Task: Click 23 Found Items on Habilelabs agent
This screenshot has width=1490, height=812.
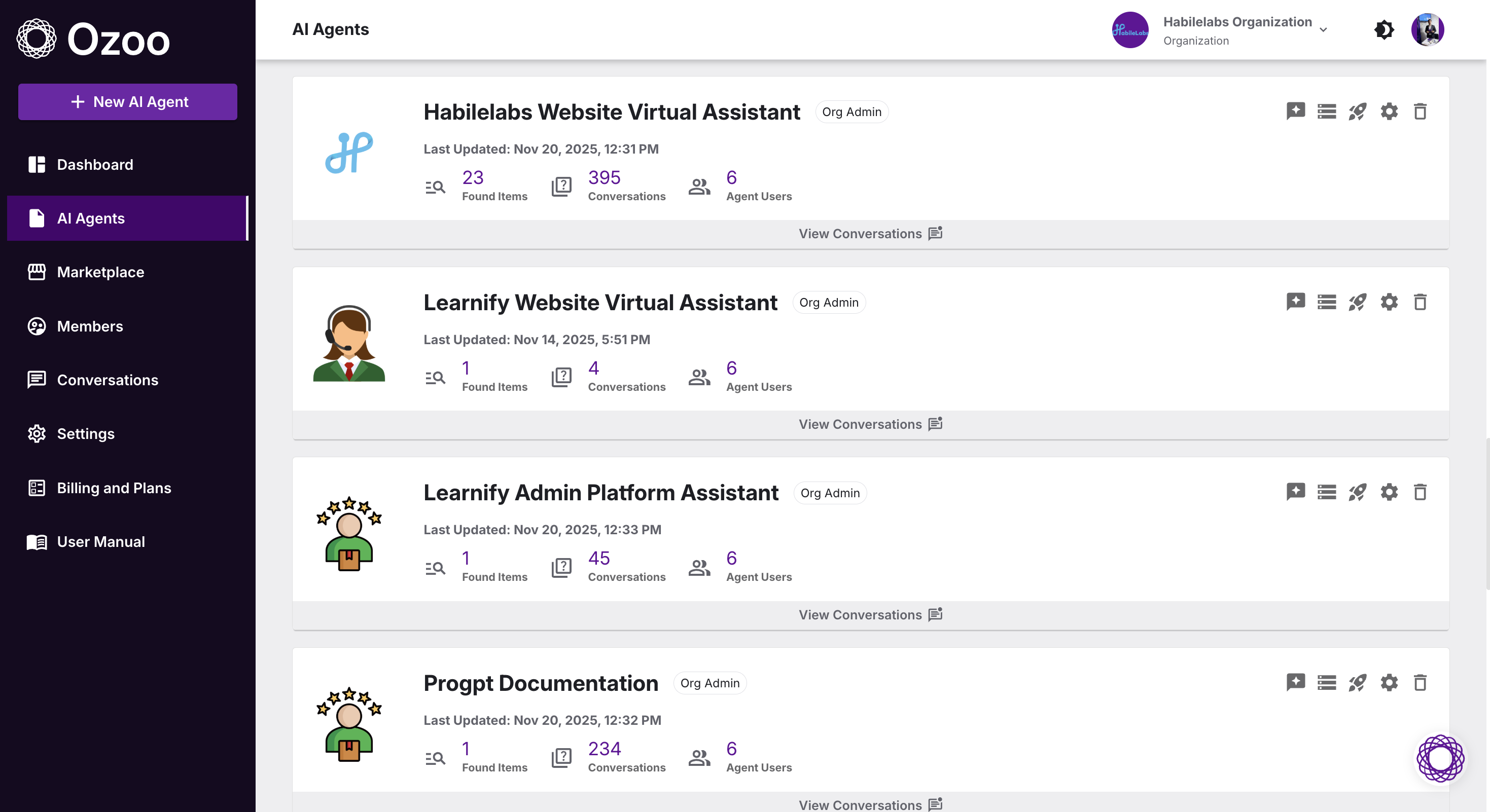Action: click(x=494, y=185)
